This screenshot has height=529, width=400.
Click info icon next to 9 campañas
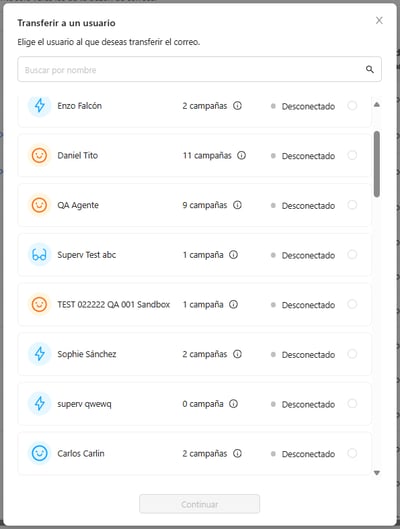tap(237, 205)
